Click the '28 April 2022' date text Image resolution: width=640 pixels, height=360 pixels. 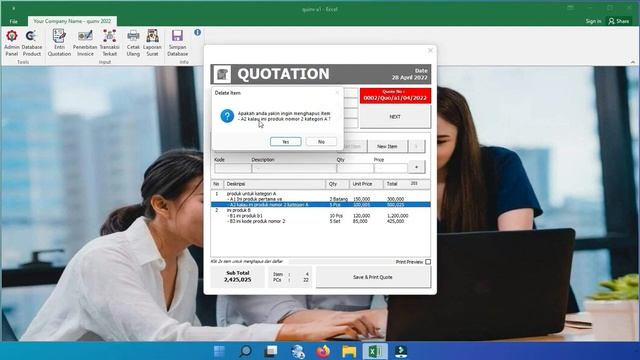pyautogui.click(x=410, y=77)
